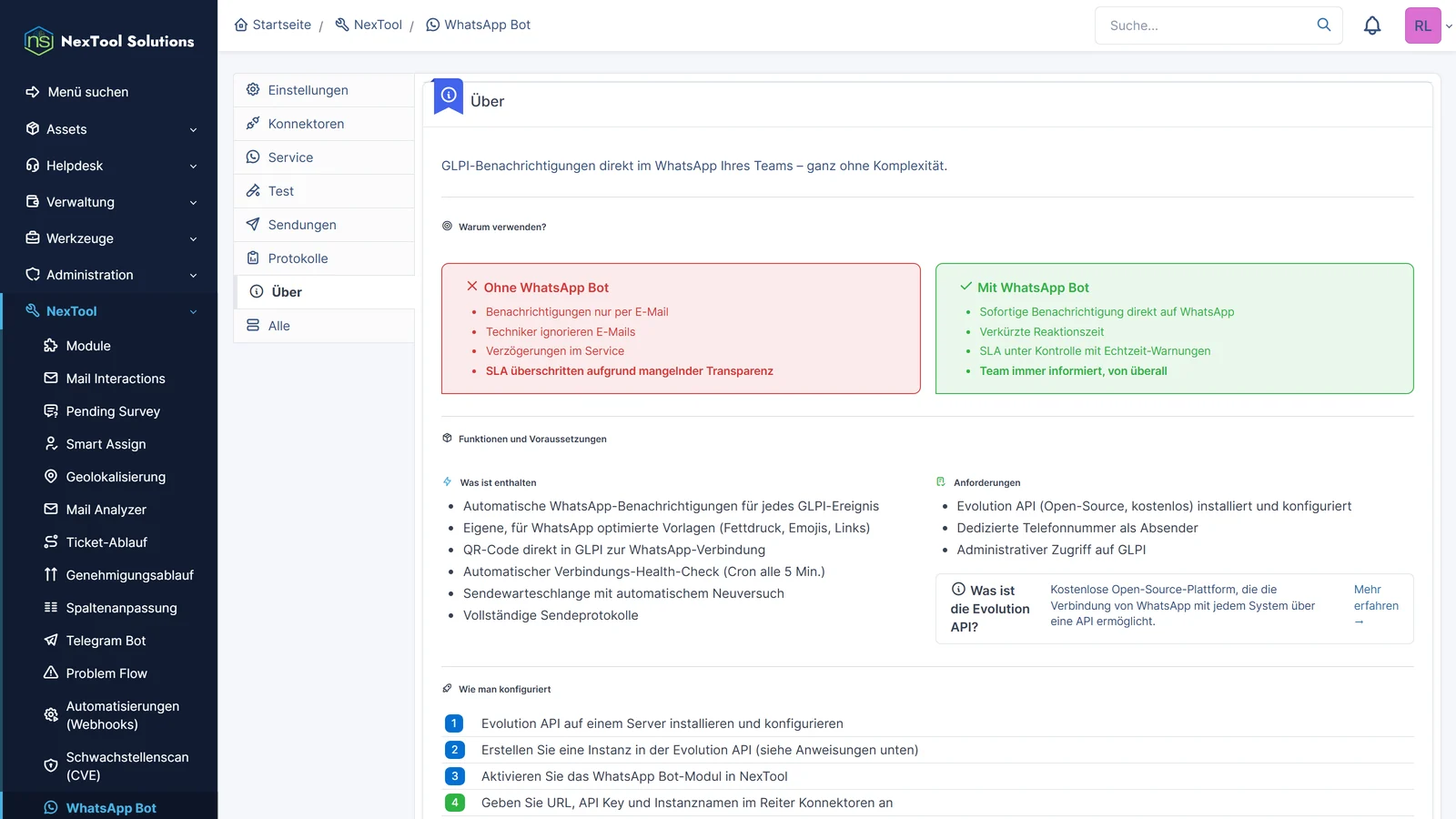Click the Über info bookmark icon
The width and height of the screenshot is (1456, 819).
click(449, 96)
